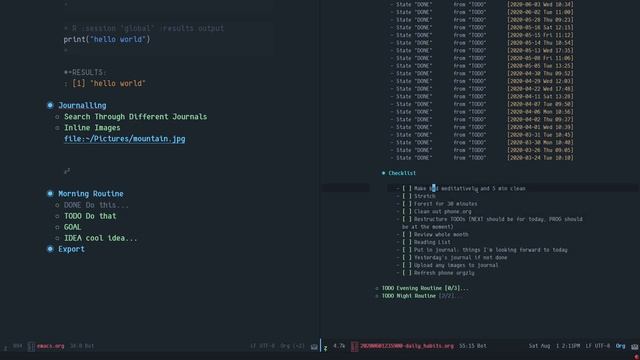Image resolution: width=640 pixels, height=360 pixels.
Task: Open the file:~/Pictures/mountain.jpg link
Action: (x=124, y=139)
